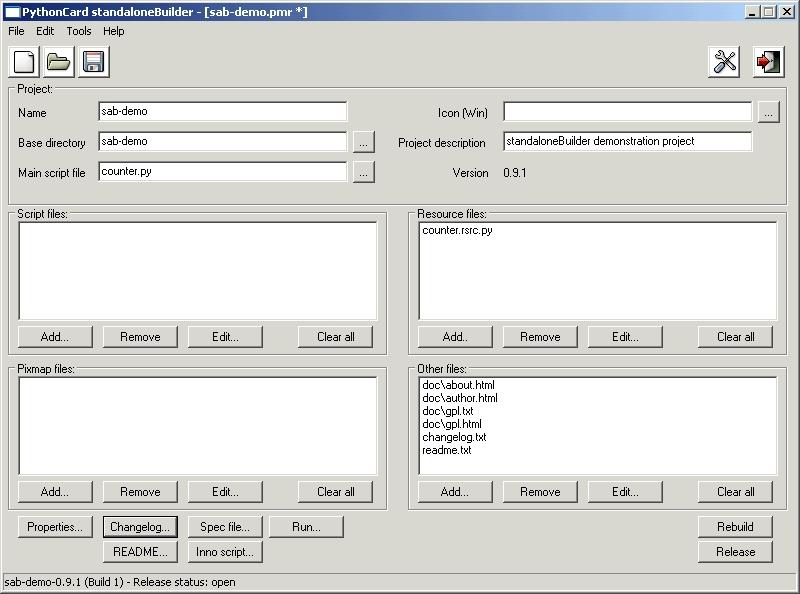
Task: Open the Inno script button
Action: tap(226, 552)
